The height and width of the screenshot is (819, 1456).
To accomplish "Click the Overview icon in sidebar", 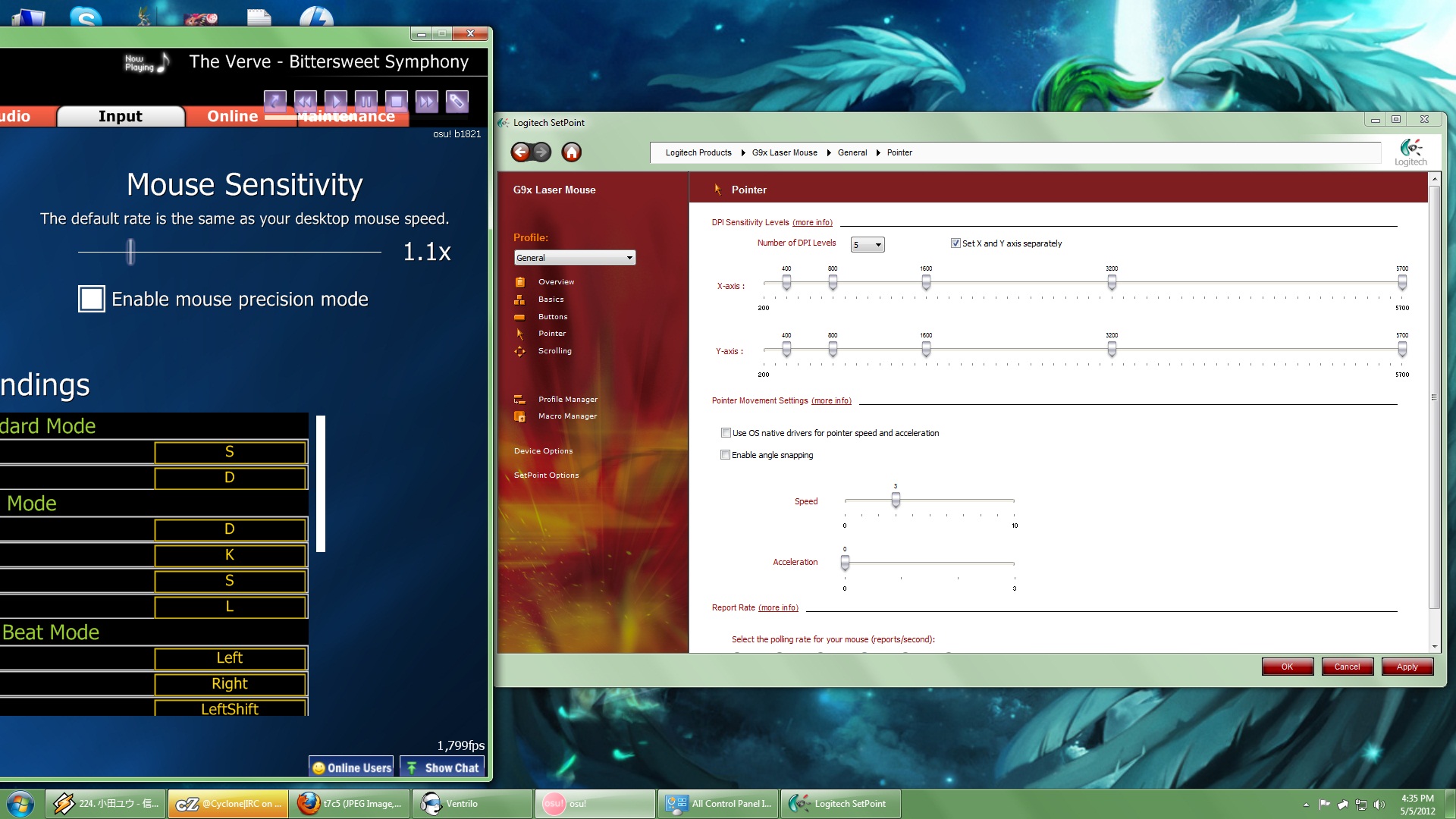I will [x=519, y=282].
